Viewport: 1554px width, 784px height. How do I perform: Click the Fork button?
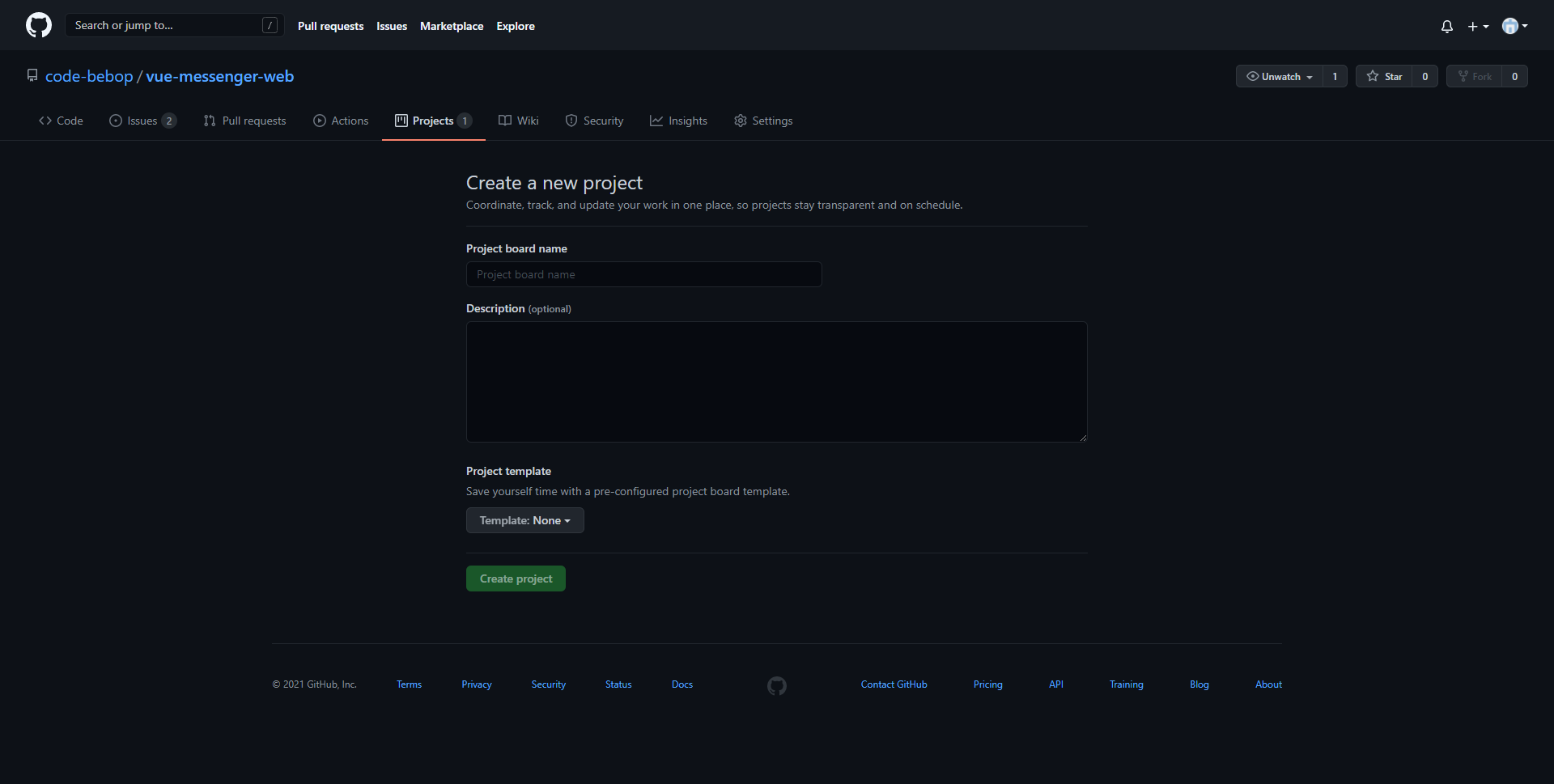[1474, 76]
